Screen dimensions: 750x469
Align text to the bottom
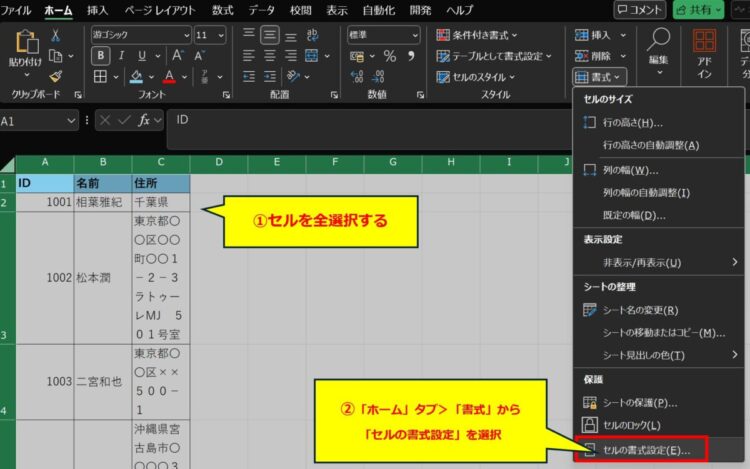291,35
